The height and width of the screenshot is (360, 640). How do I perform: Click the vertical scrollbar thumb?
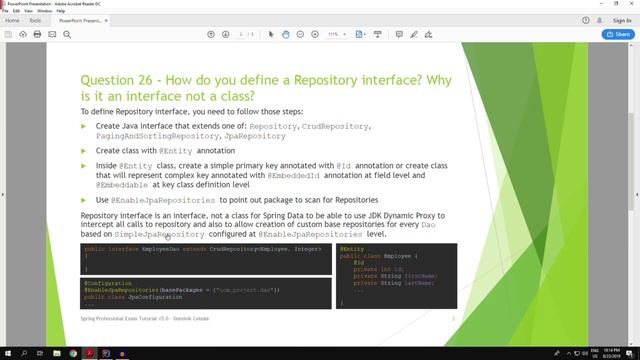pyautogui.click(x=631, y=161)
